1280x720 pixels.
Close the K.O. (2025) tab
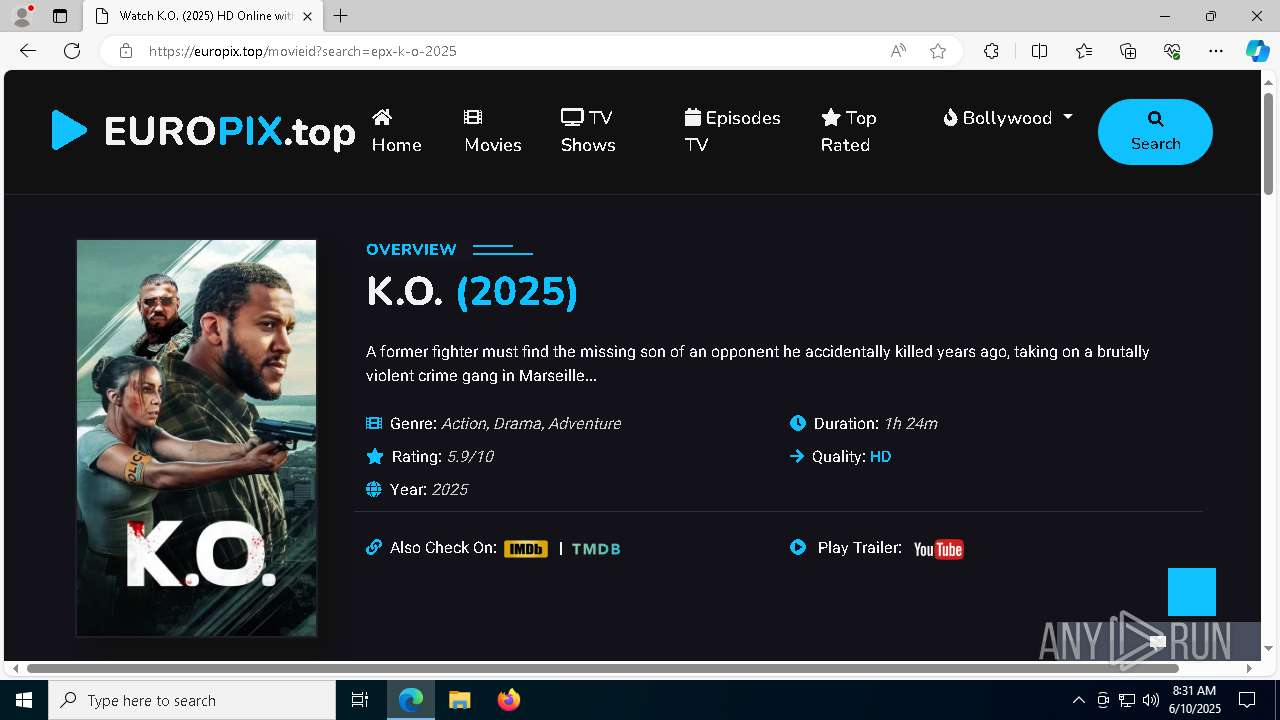(x=307, y=16)
